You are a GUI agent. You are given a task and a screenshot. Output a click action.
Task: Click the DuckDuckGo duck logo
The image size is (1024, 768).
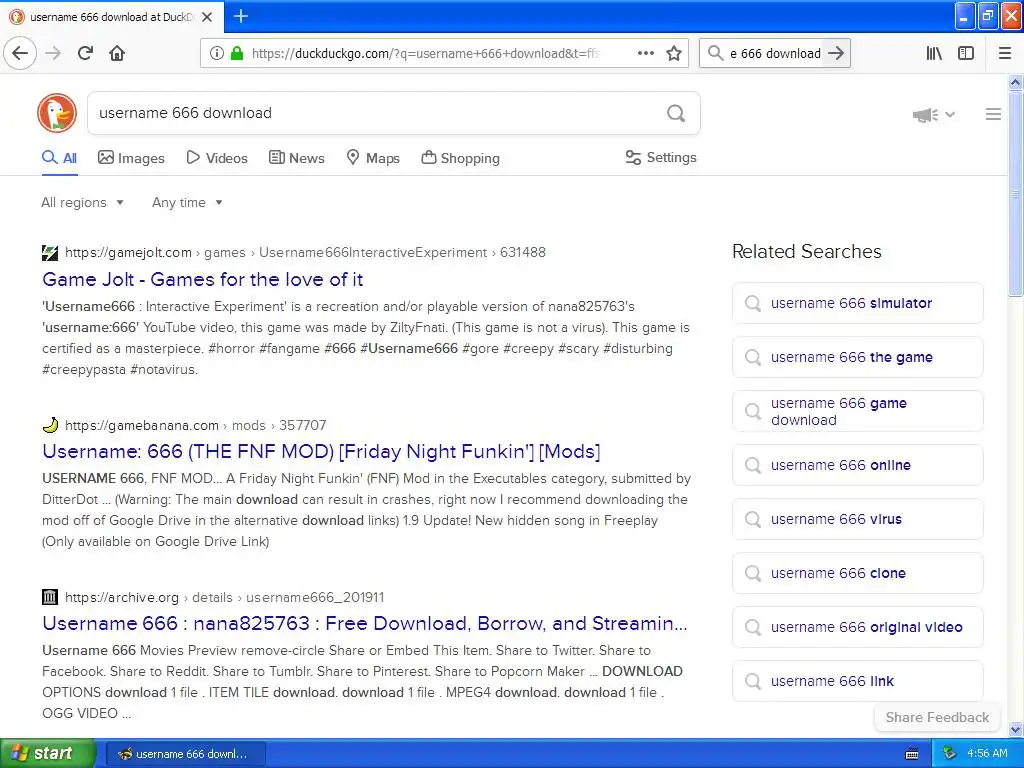[x=57, y=113]
